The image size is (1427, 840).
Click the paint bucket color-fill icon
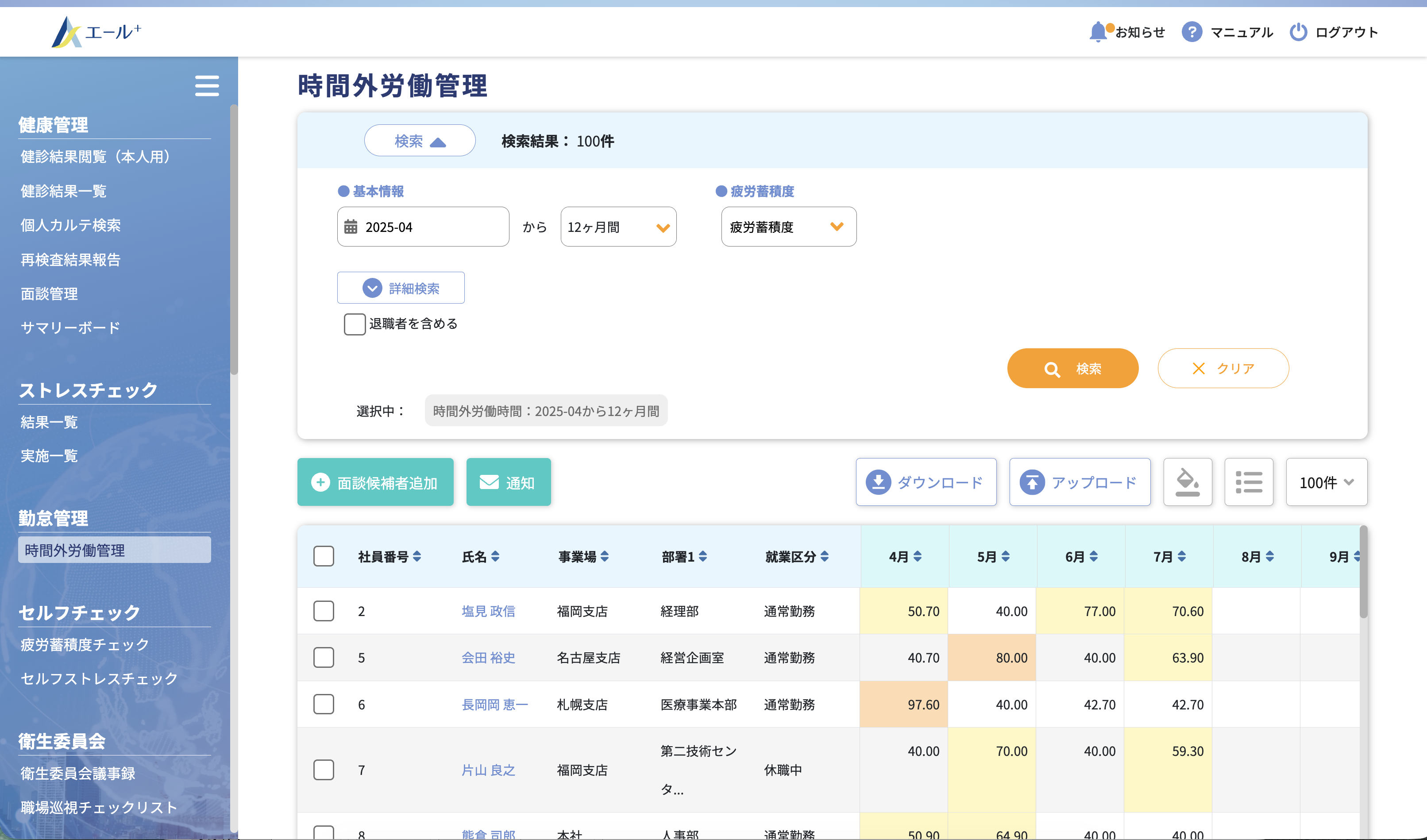click(x=1188, y=482)
